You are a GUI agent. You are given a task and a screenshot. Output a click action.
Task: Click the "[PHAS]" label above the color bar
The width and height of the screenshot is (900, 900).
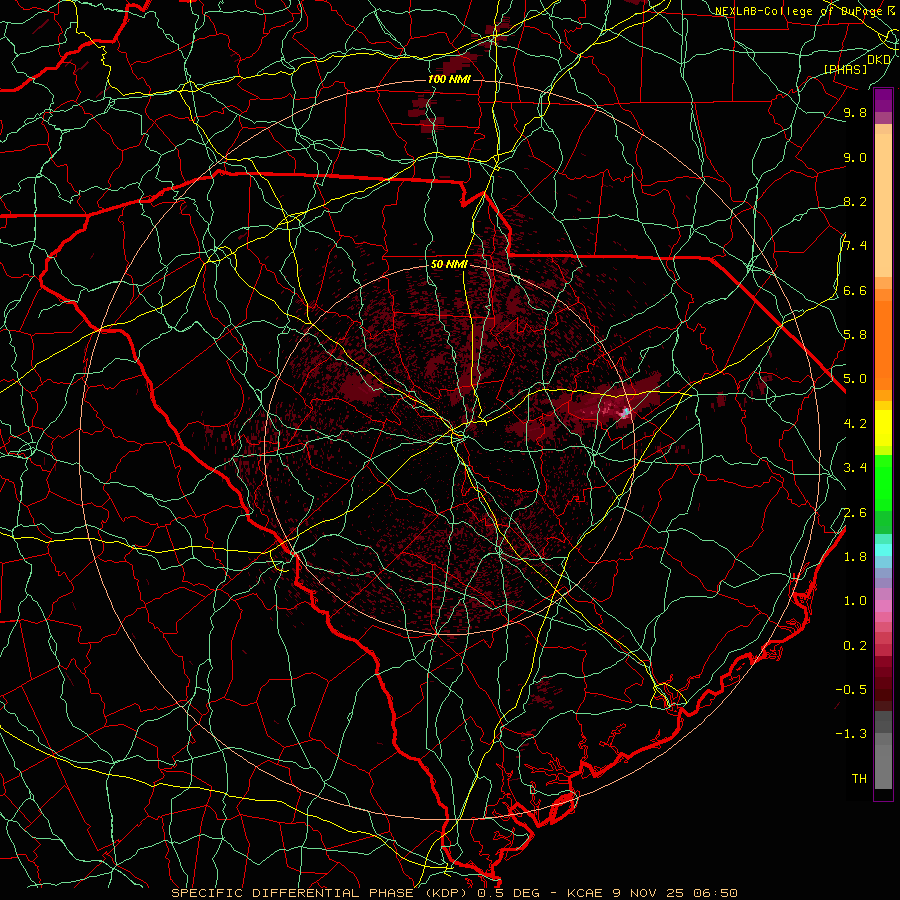click(x=845, y=69)
